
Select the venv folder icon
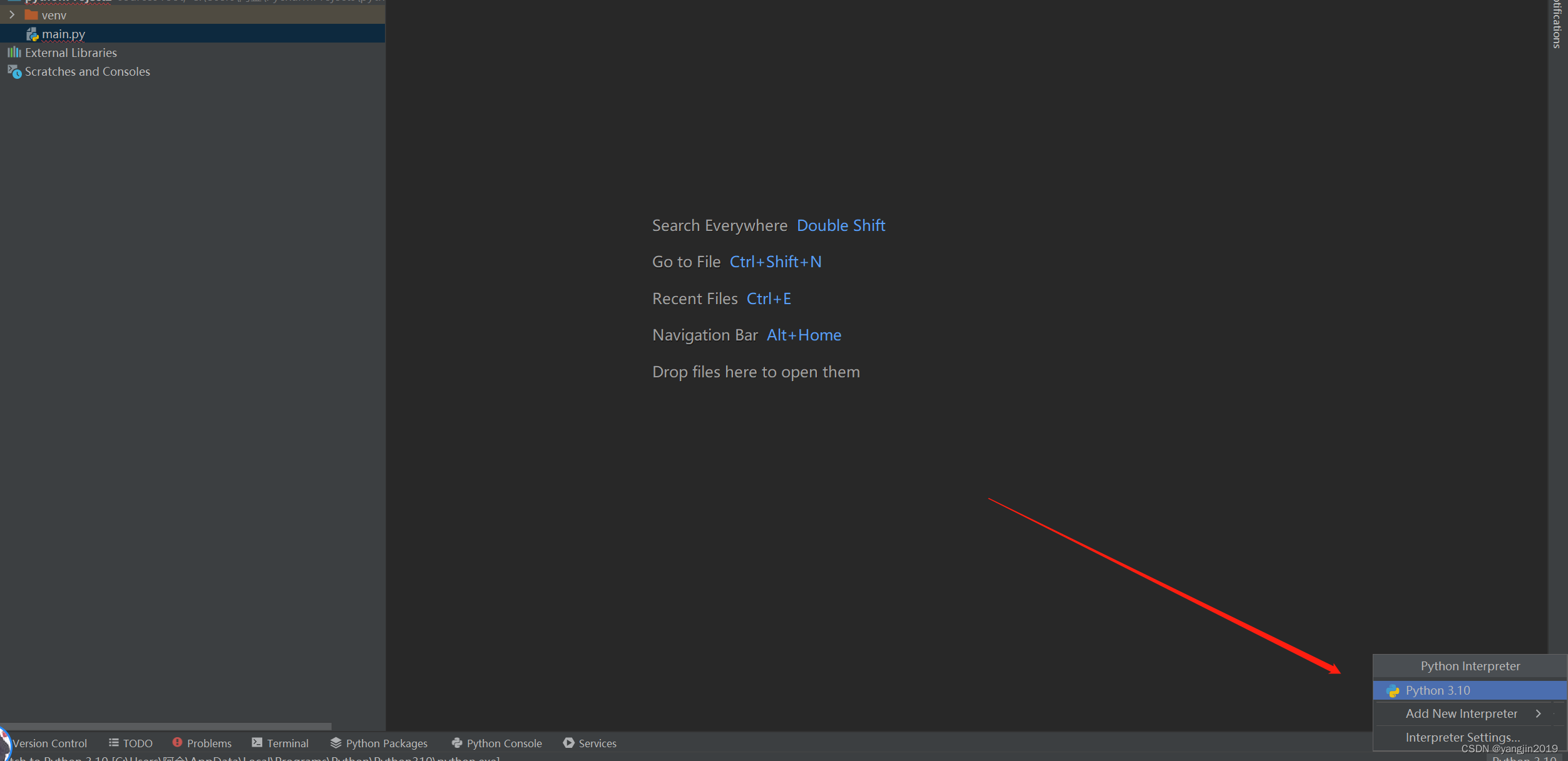pos(31,14)
